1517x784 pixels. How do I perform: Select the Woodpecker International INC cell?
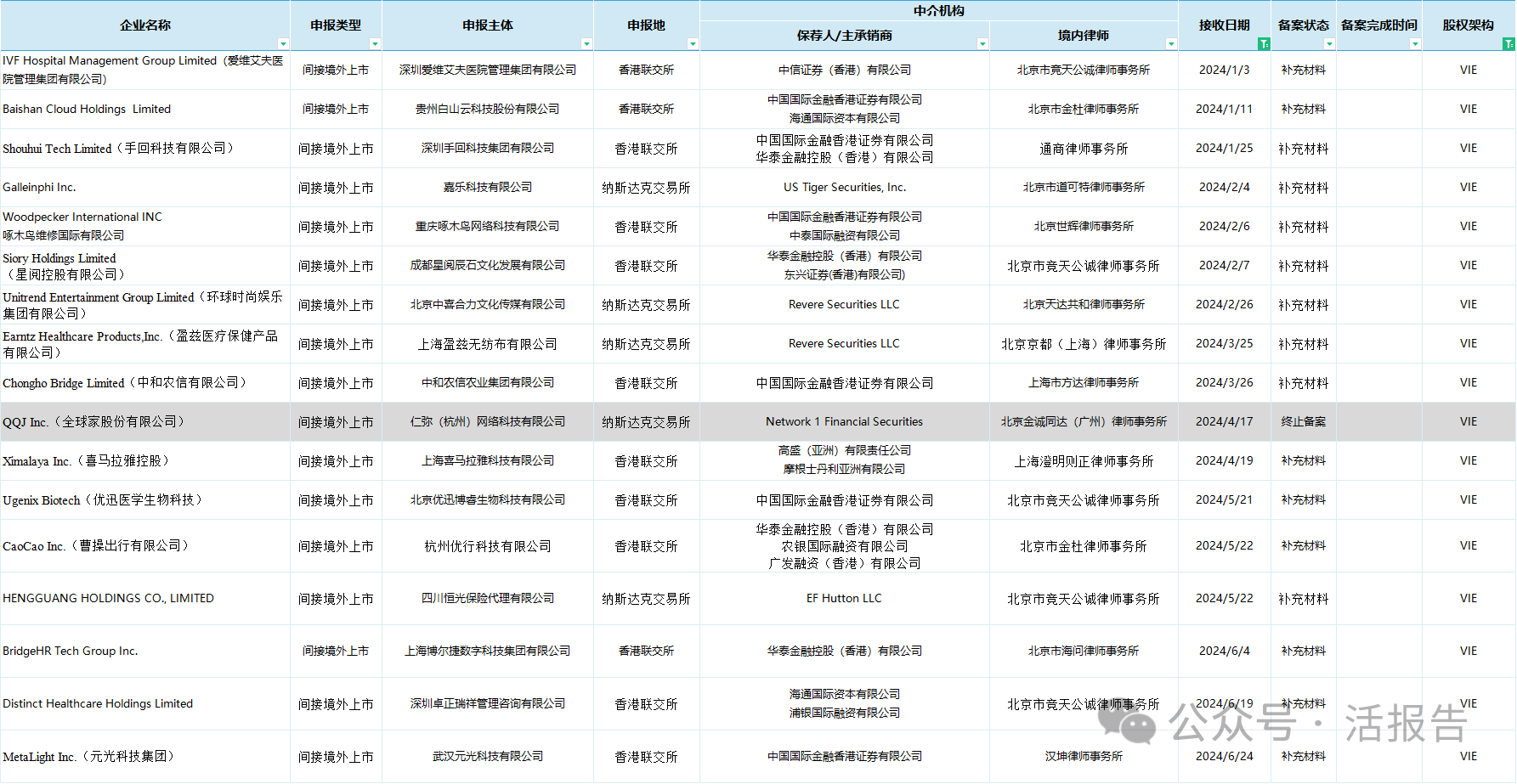(x=145, y=227)
